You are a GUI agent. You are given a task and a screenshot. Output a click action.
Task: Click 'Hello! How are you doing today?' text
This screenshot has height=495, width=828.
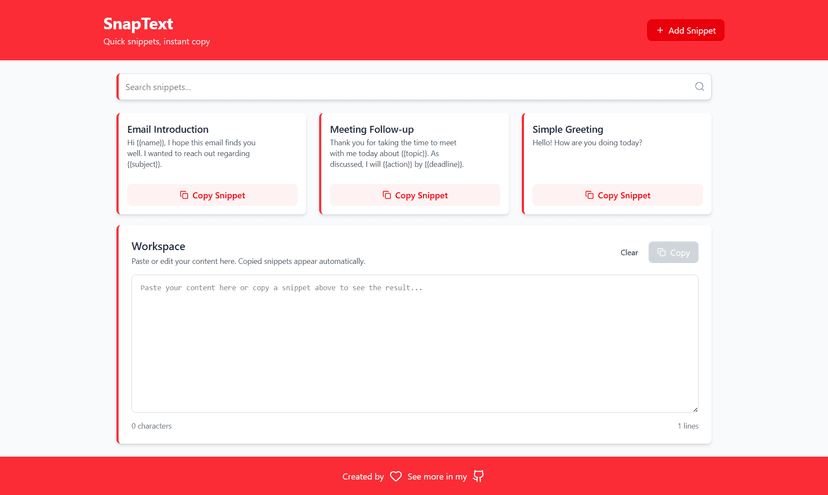pos(587,143)
